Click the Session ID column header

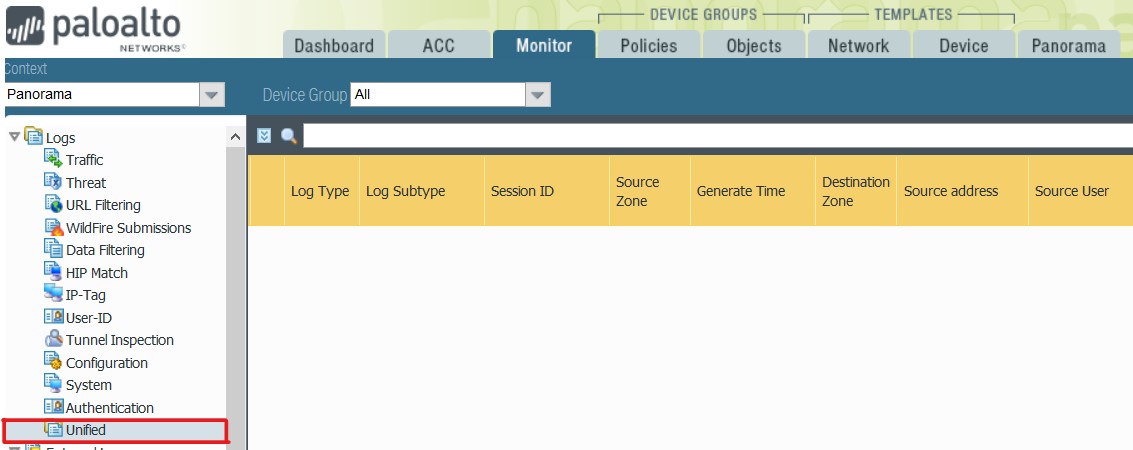pyautogui.click(x=547, y=191)
